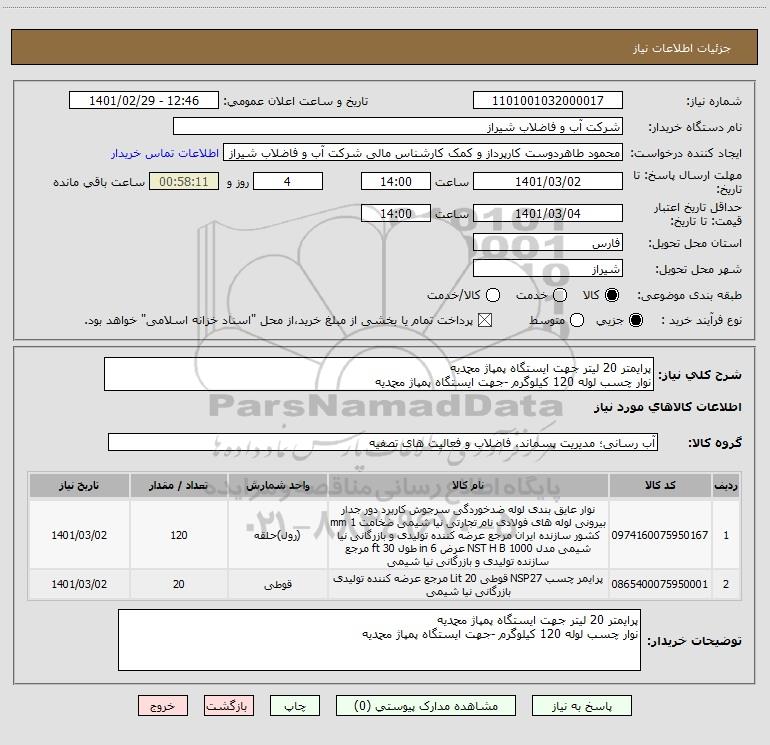The height and width of the screenshot is (745, 770).
Task: Click the خروج exit button
Action: tap(163, 706)
